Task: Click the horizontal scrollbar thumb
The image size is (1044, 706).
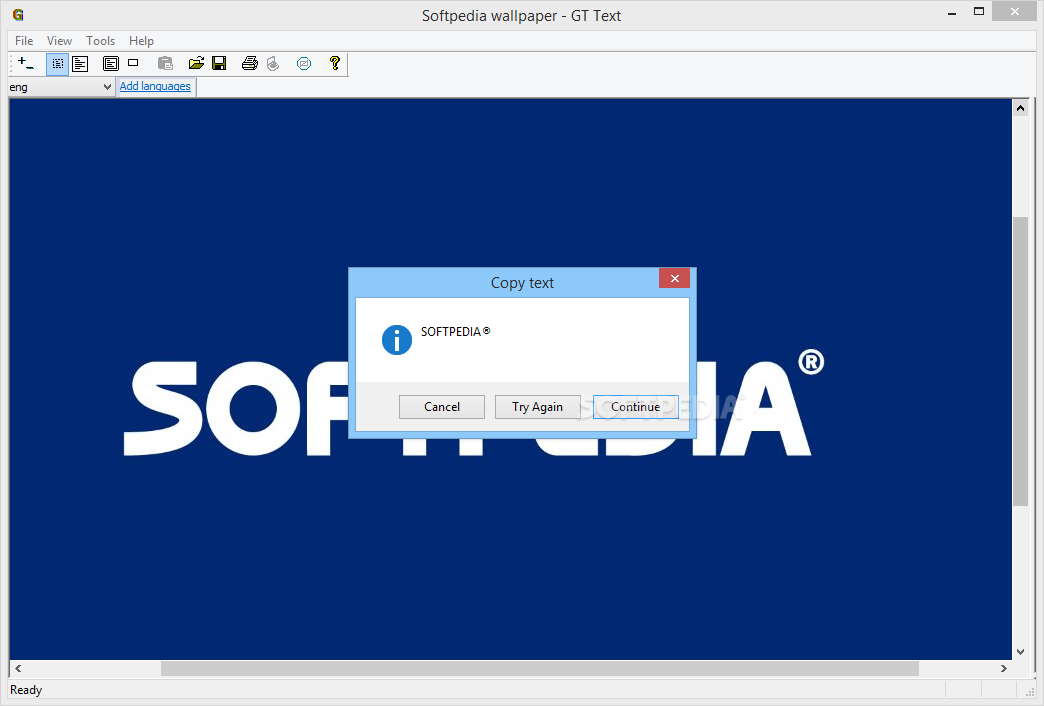Action: 540,668
